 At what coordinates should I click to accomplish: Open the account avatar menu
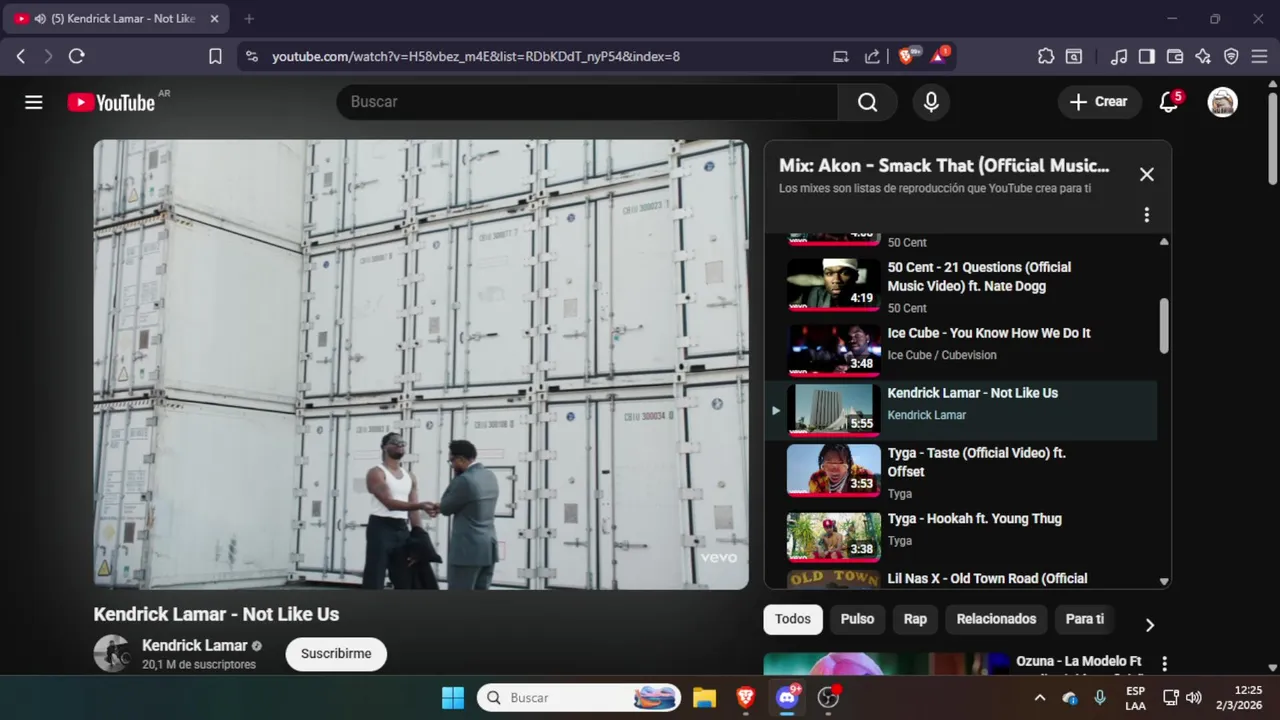[1222, 102]
